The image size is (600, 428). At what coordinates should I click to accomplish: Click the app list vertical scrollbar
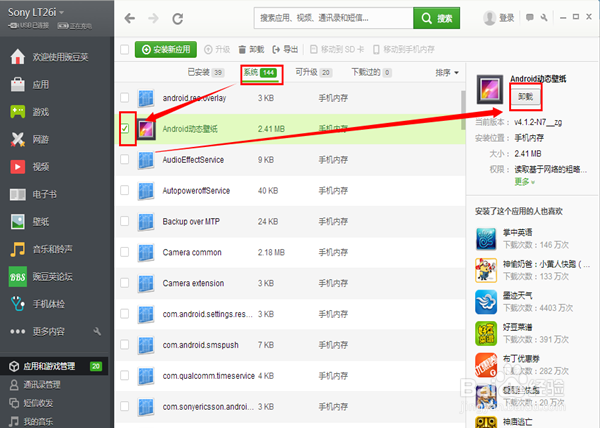[463, 110]
